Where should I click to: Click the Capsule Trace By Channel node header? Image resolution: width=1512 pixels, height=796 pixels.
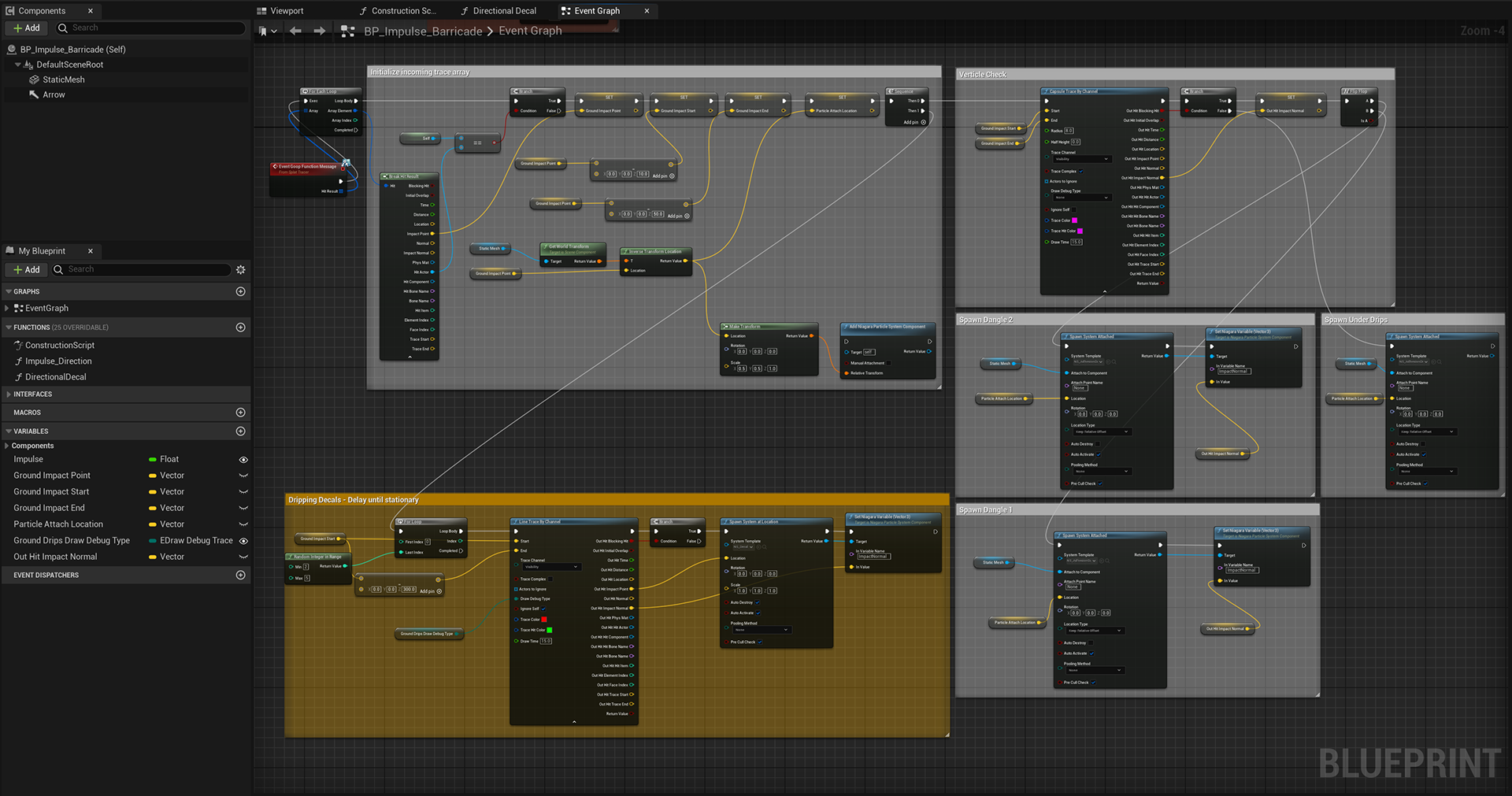1104,91
